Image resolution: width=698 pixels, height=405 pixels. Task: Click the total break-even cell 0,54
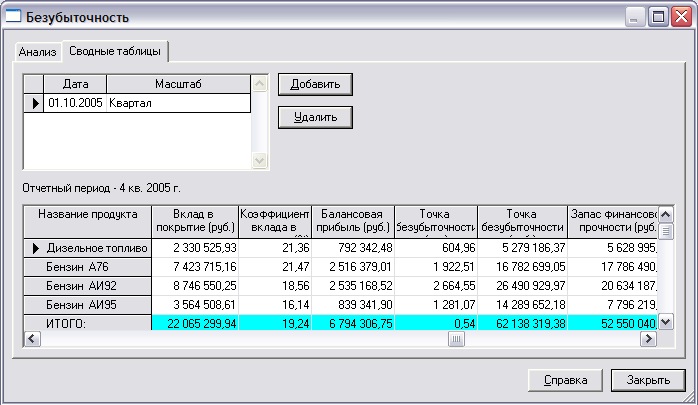(436, 323)
